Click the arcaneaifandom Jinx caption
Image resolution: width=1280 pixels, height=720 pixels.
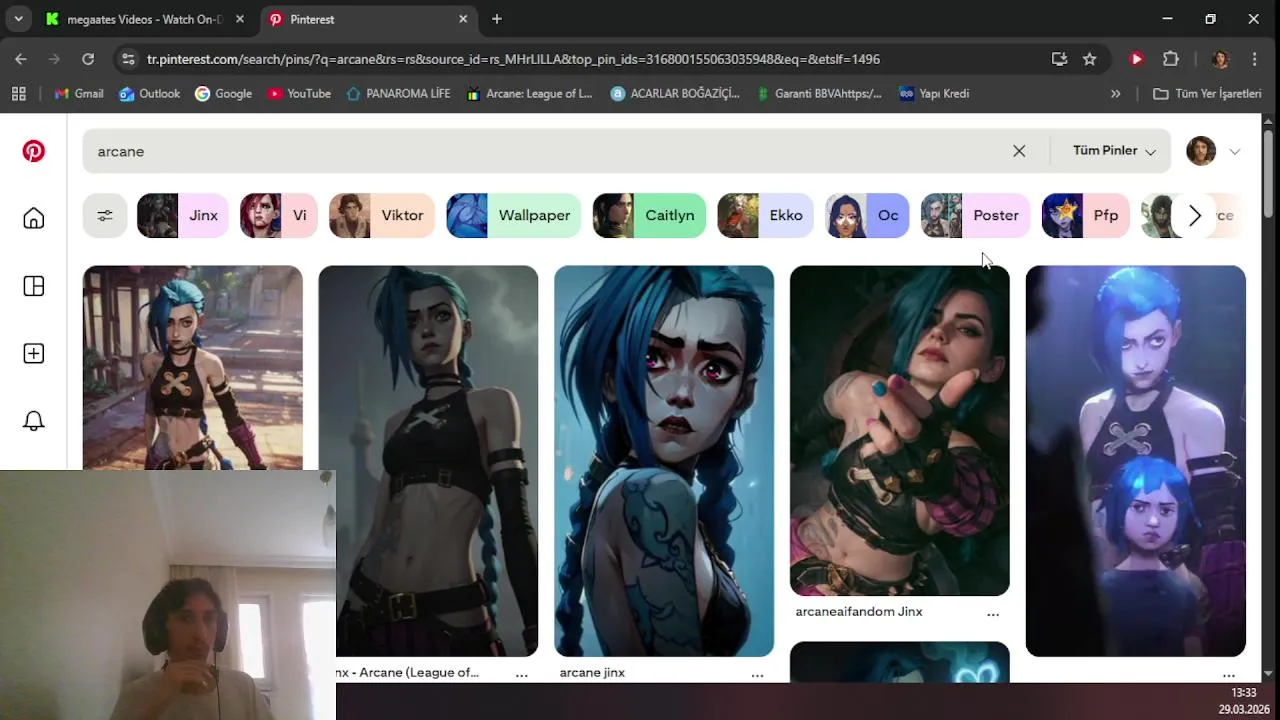(x=859, y=611)
